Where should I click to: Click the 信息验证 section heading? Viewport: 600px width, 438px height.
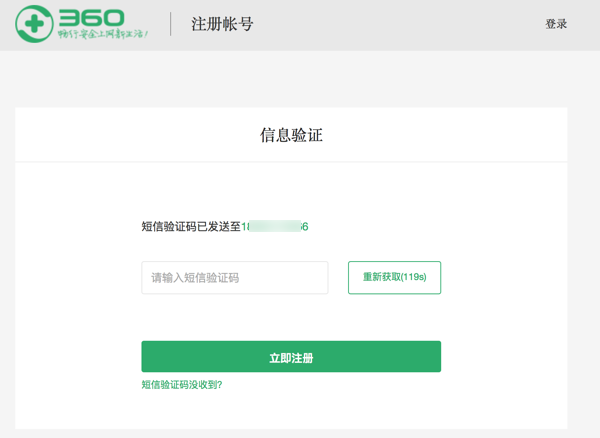click(x=291, y=135)
